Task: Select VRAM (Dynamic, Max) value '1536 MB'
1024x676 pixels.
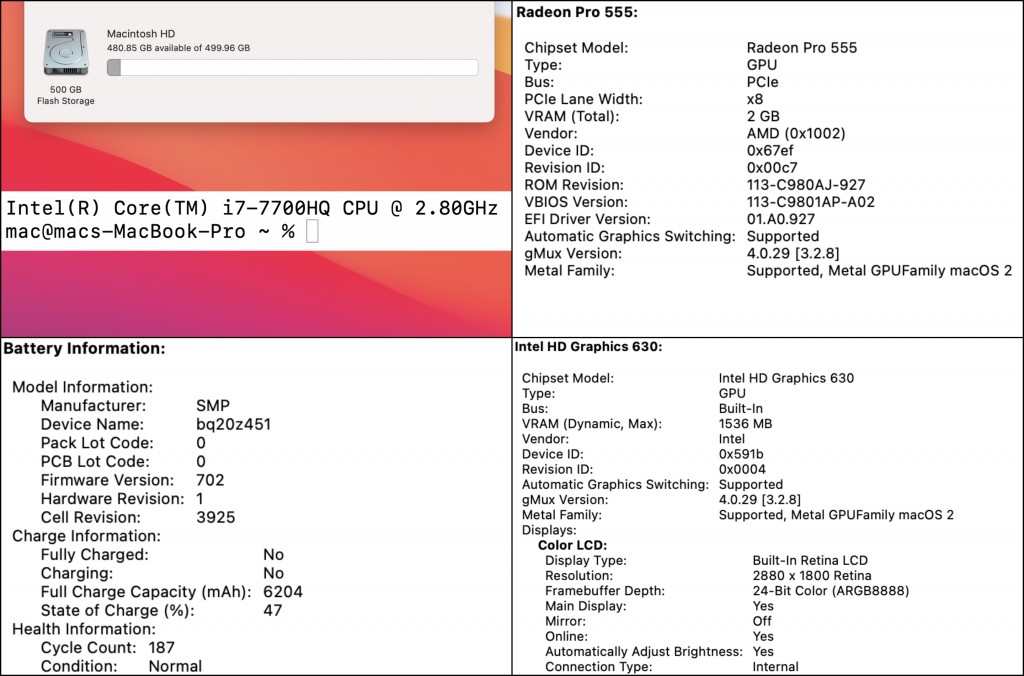Action: coord(745,424)
